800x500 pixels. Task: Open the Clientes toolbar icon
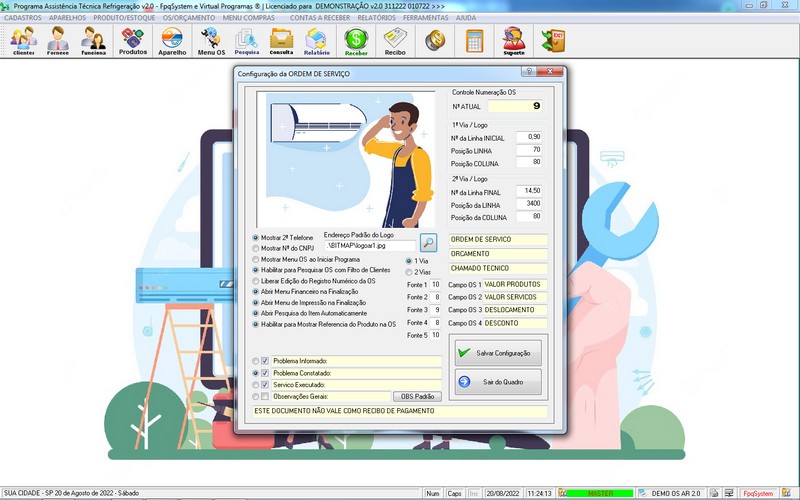point(24,41)
